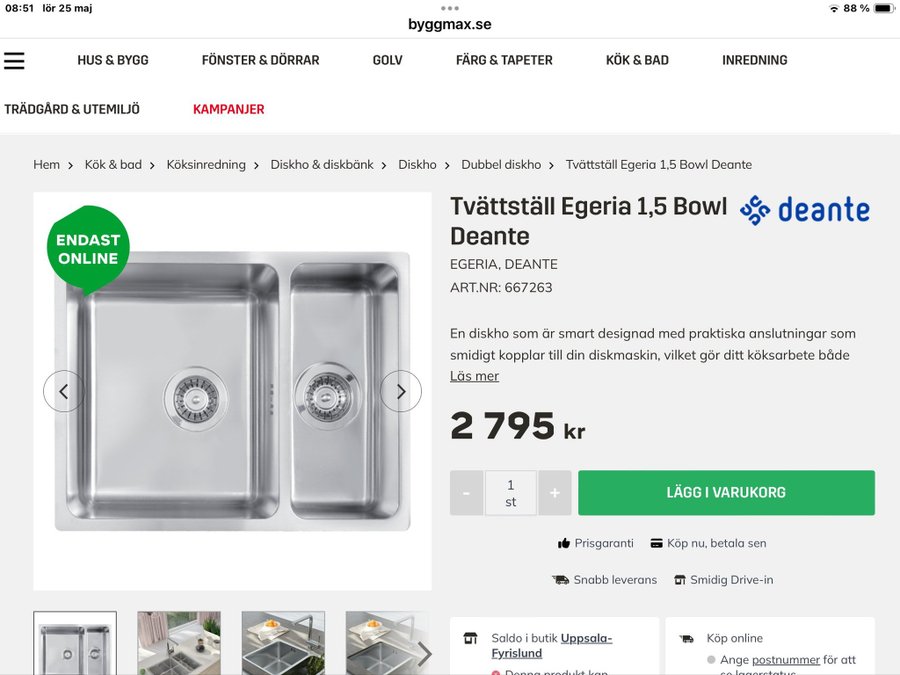The width and height of the screenshot is (900, 675).
Task: Expand the description with Läs mer
Action: [474, 376]
